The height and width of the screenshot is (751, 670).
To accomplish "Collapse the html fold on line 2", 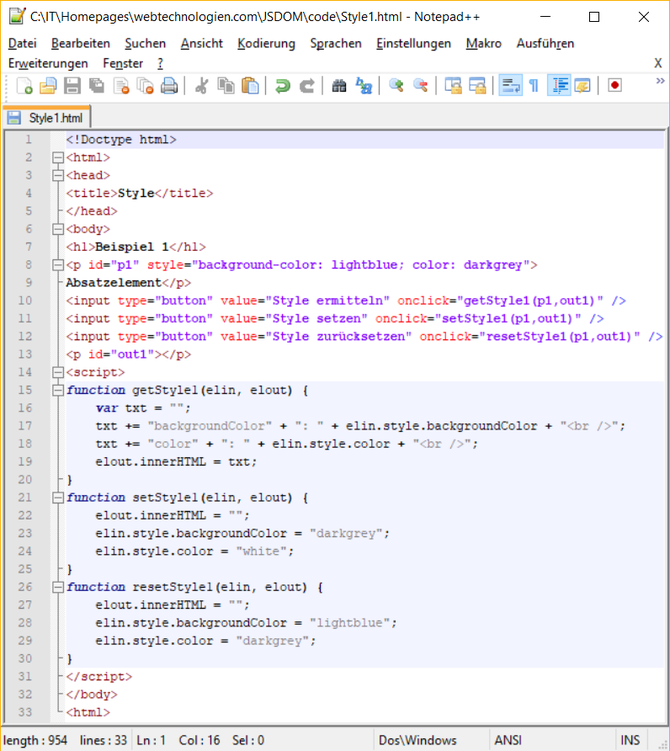I will 58,157.
